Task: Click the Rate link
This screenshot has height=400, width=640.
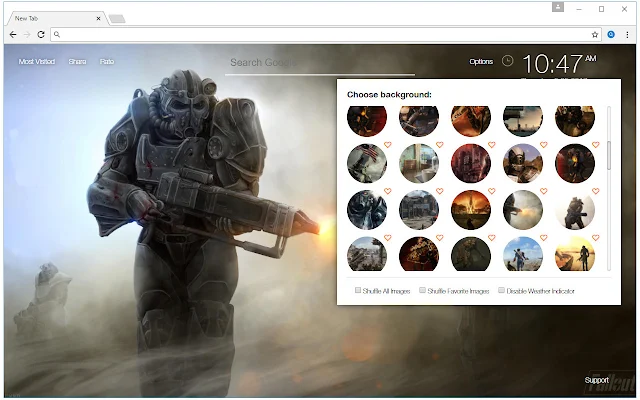Action: pyautogui.click(x=107, y=62)
